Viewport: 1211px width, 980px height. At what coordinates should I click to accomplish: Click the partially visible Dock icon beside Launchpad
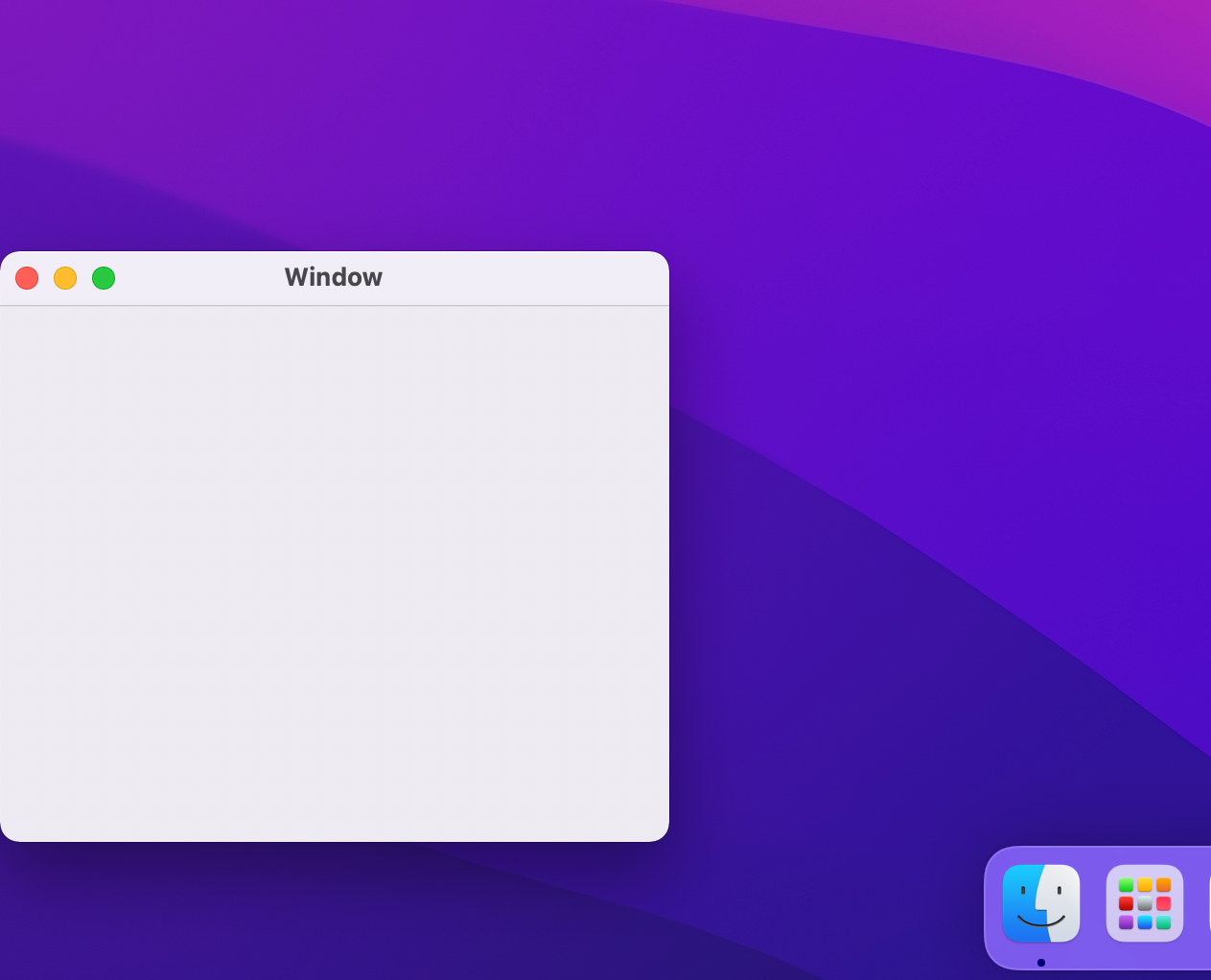point(1208,903)
